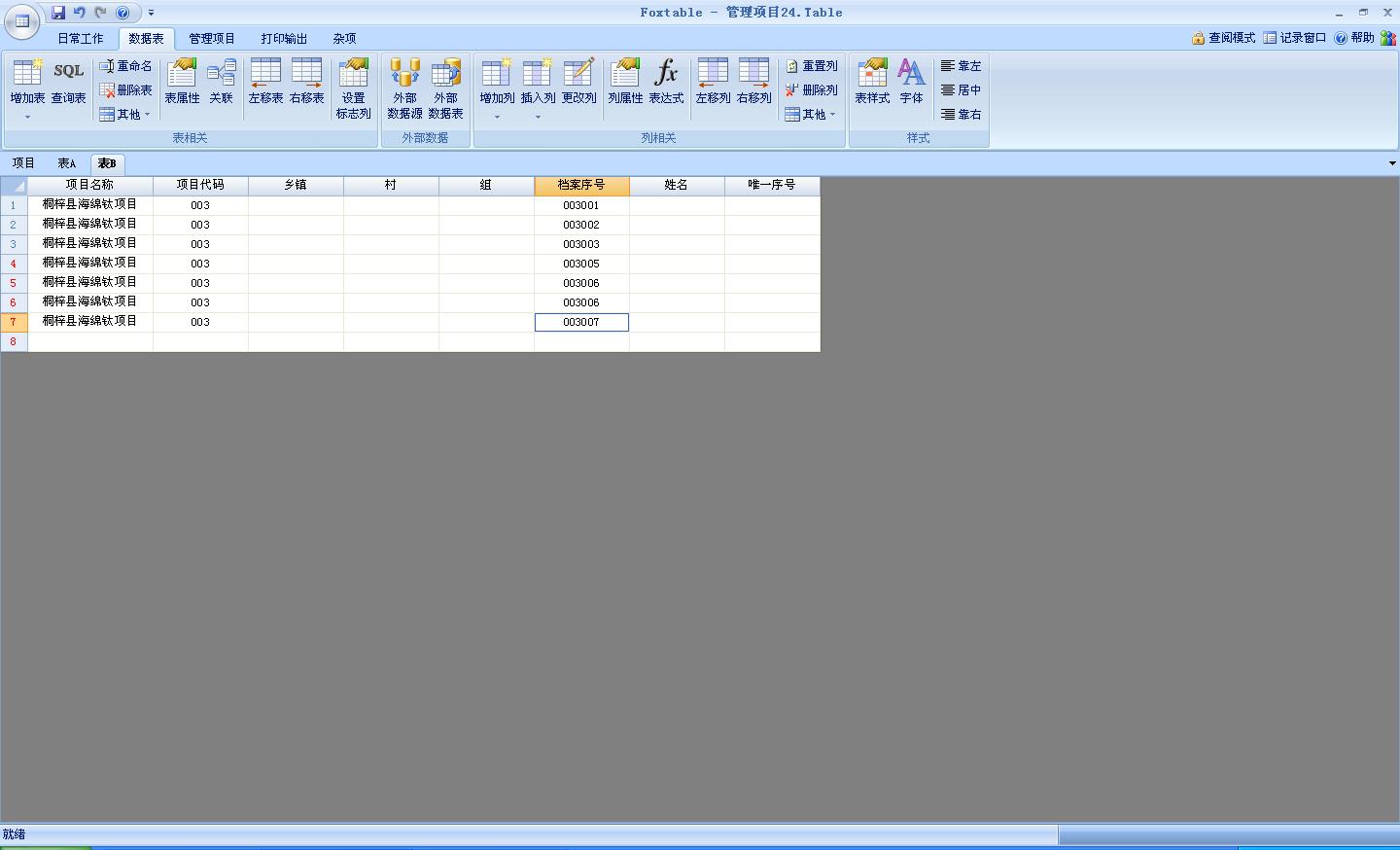Click the 表样式 table style icon
This screenshot has height=850, width=1400.
[x=872, y=82]
